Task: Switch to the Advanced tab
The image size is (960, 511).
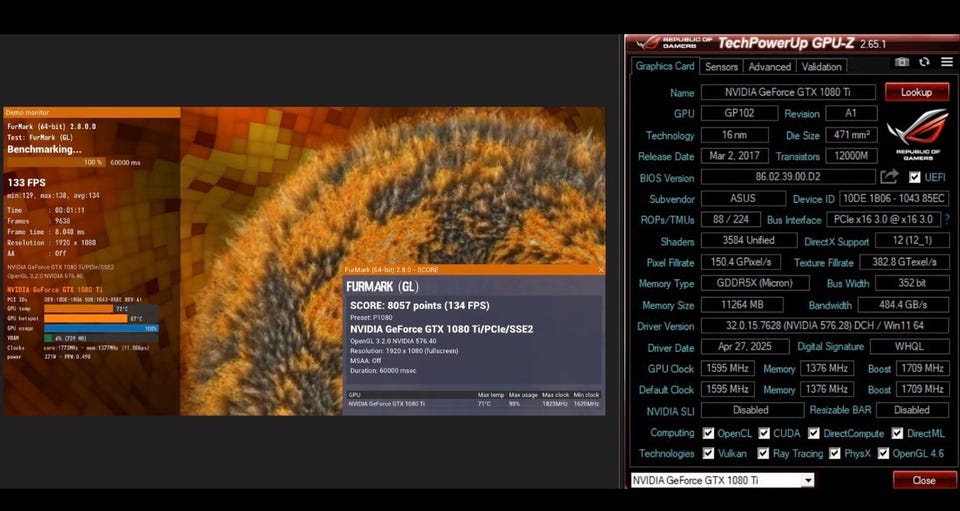Action: (770, 67)
